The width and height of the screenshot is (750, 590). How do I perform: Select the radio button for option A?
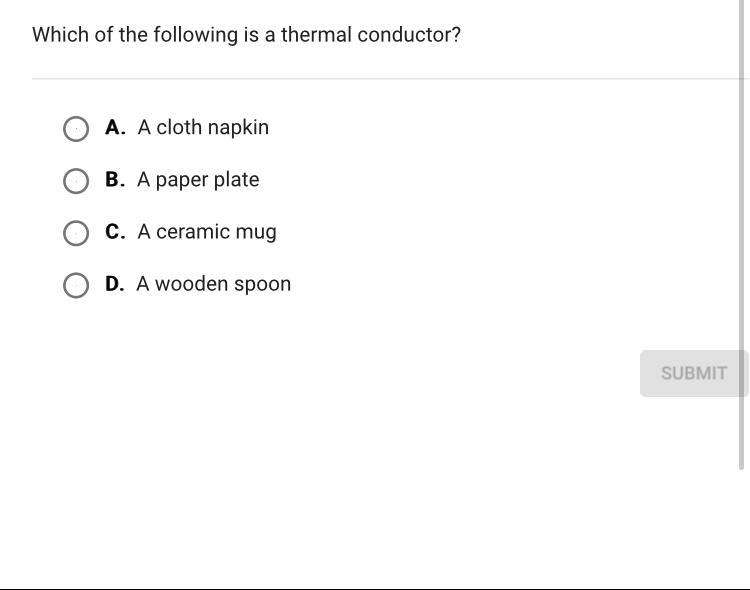coord(75,129)
